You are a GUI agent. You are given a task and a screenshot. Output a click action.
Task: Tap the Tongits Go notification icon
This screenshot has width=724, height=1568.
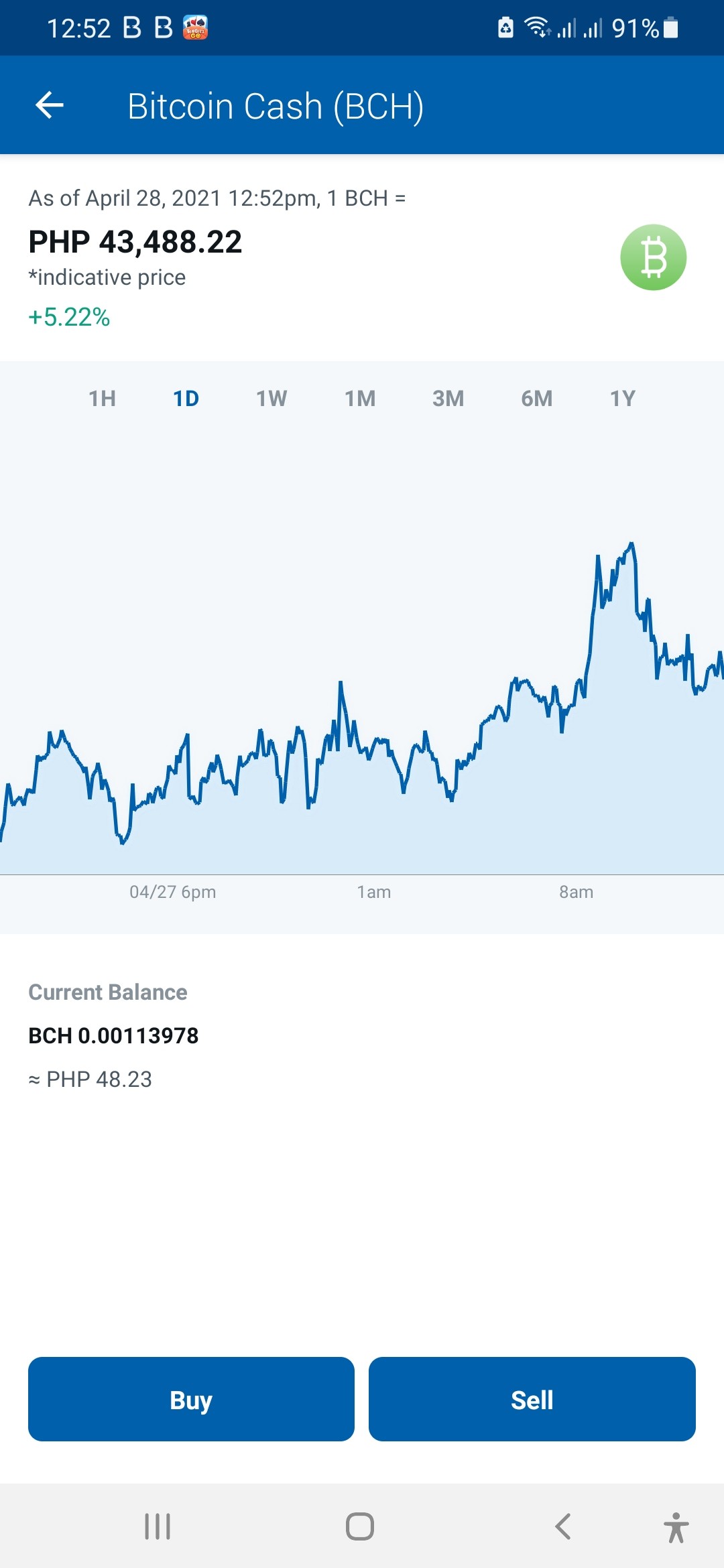pos(196,27)
